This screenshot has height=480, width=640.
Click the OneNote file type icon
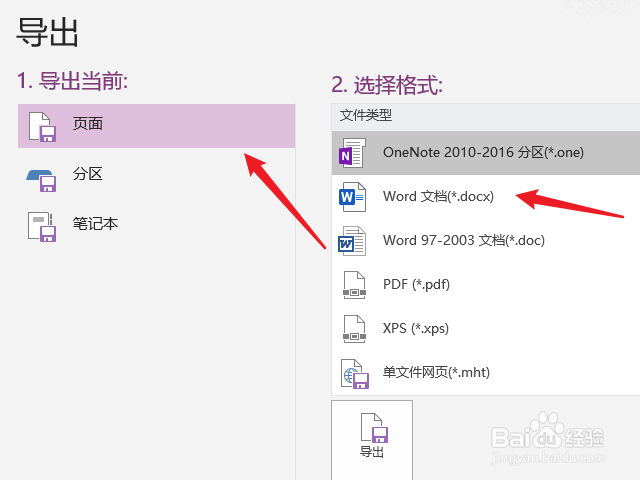353,153
